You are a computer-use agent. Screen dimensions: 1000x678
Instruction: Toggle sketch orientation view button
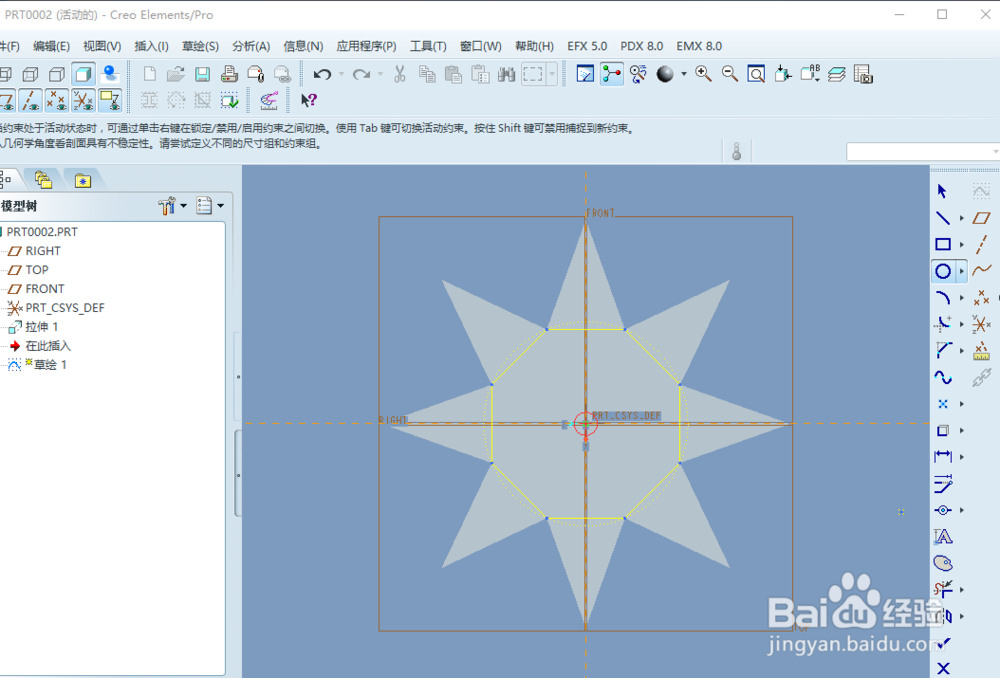(268, 100)
